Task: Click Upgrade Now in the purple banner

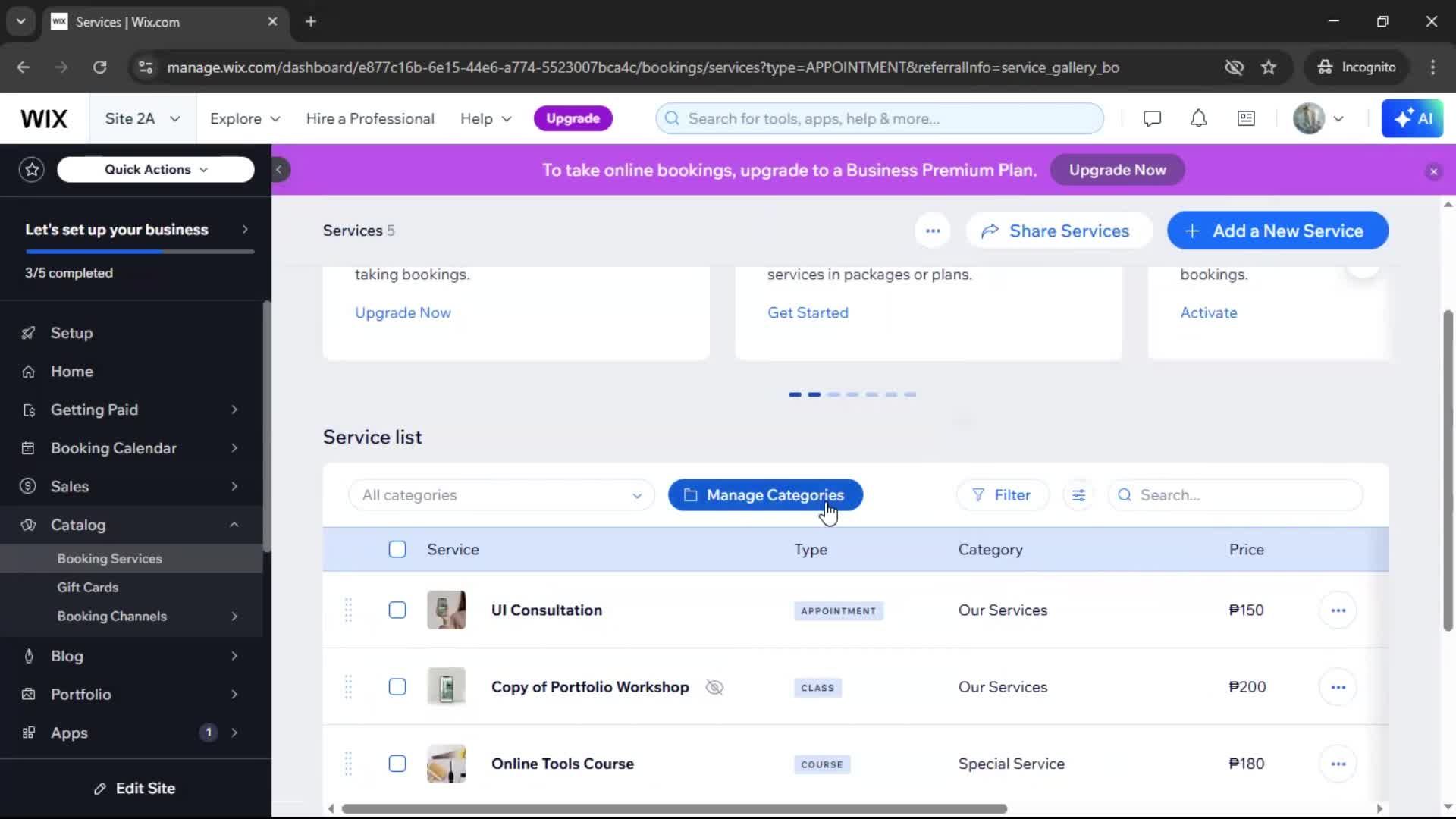Action: 1117,170
